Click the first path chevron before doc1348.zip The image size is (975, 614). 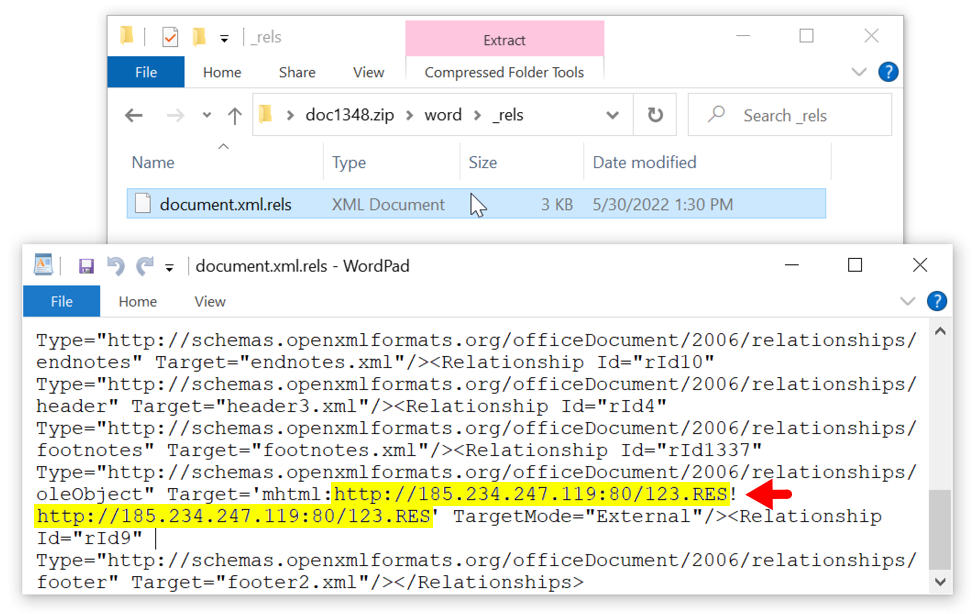290,115
